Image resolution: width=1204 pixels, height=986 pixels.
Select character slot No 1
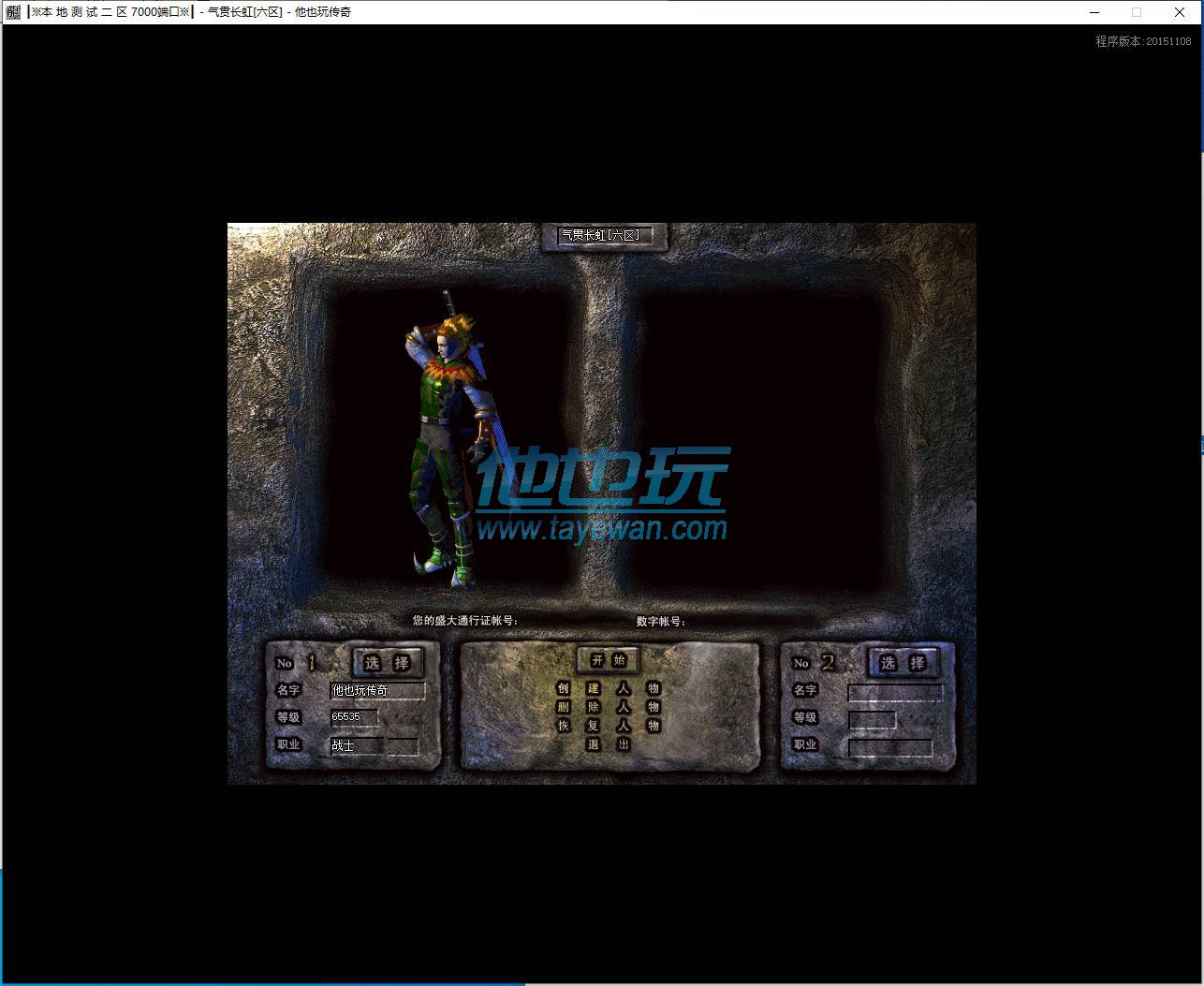pyautogui.click(x=387, y=663)
